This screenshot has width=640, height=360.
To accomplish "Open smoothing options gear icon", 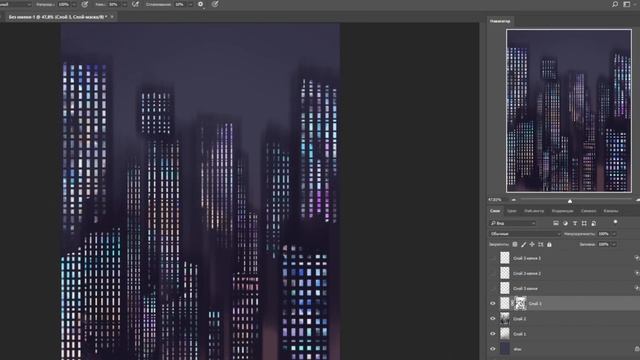I will (x=200, y=4).
